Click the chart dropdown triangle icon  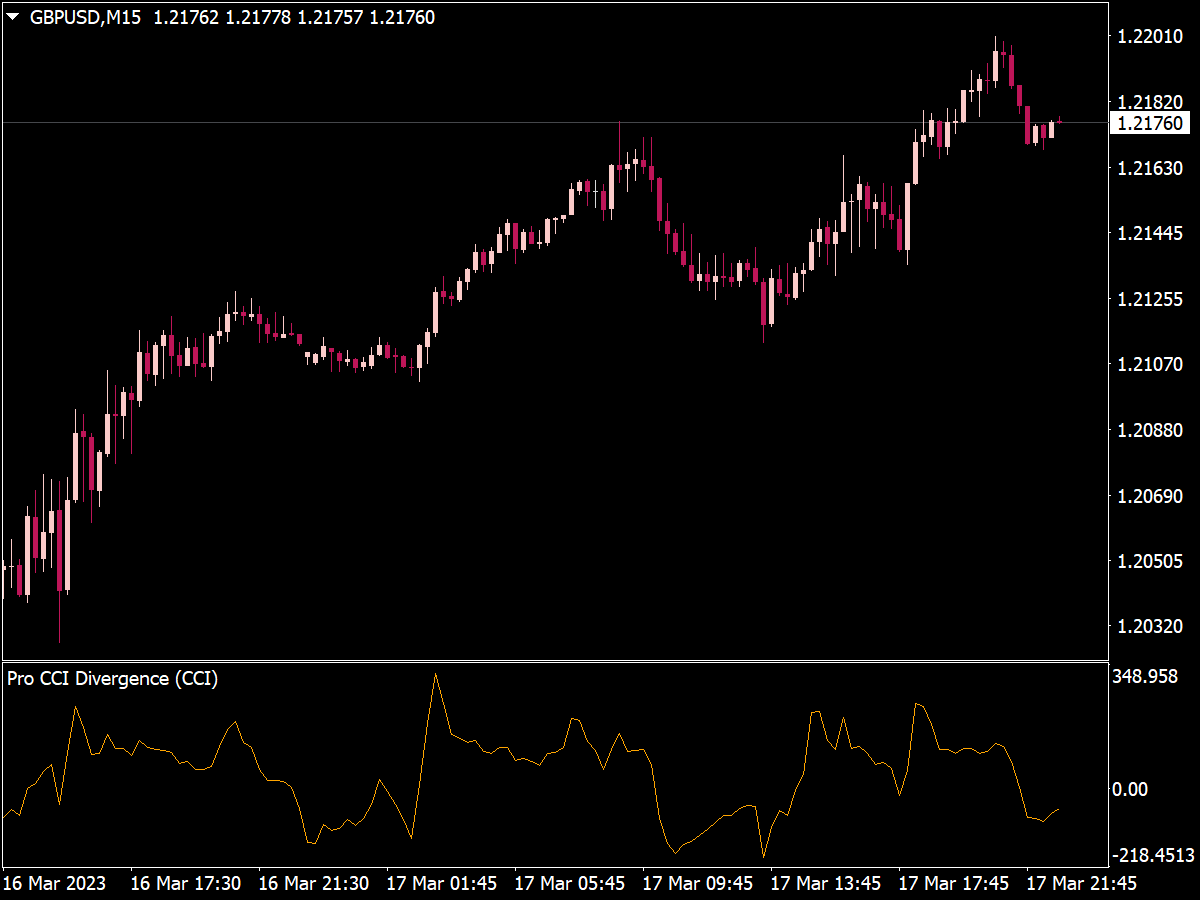click(12, 16)
